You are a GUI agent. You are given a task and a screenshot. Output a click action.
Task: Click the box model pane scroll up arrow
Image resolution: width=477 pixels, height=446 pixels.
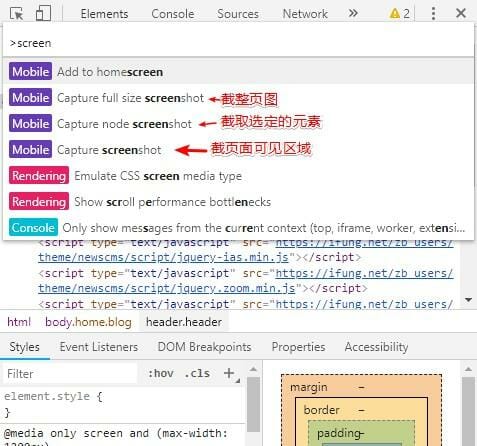click(468, 369)
